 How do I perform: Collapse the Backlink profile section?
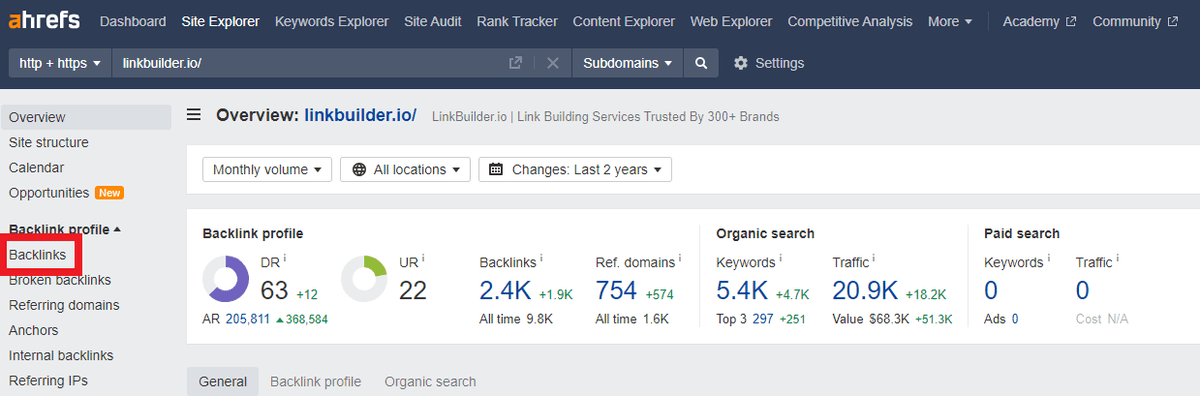pyautogui.click(x=65, y=230)
